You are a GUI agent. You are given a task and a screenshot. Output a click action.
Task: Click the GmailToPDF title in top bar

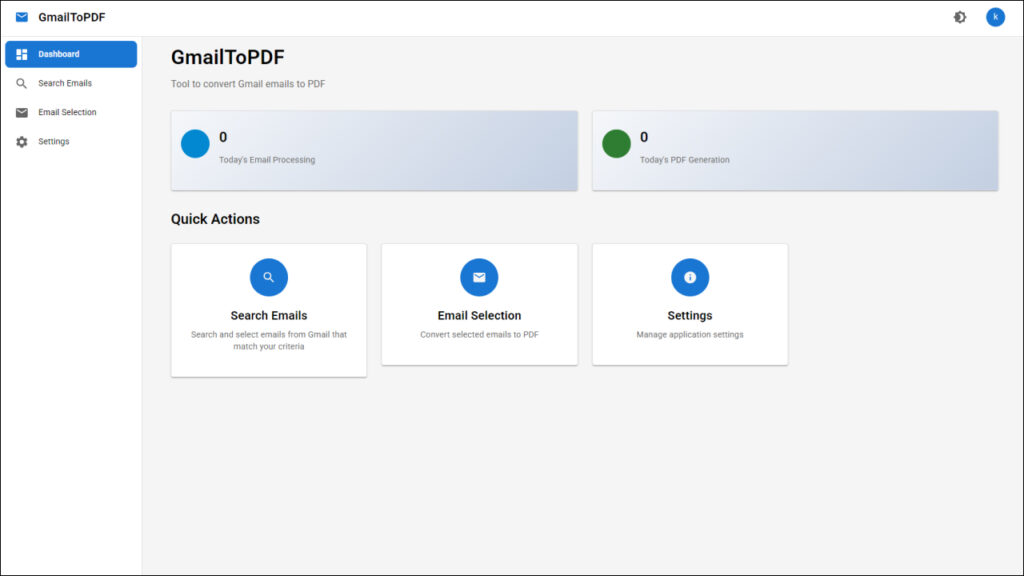tap(72, 18)
